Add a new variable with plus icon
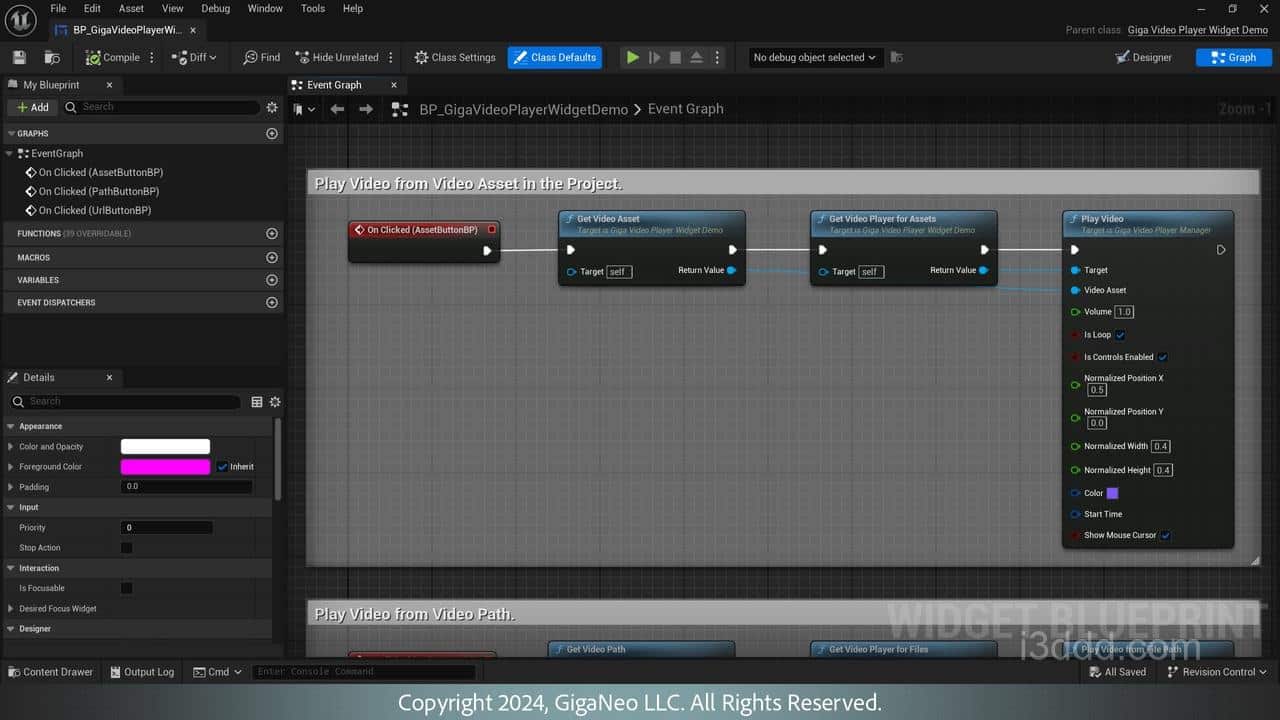 271,280
